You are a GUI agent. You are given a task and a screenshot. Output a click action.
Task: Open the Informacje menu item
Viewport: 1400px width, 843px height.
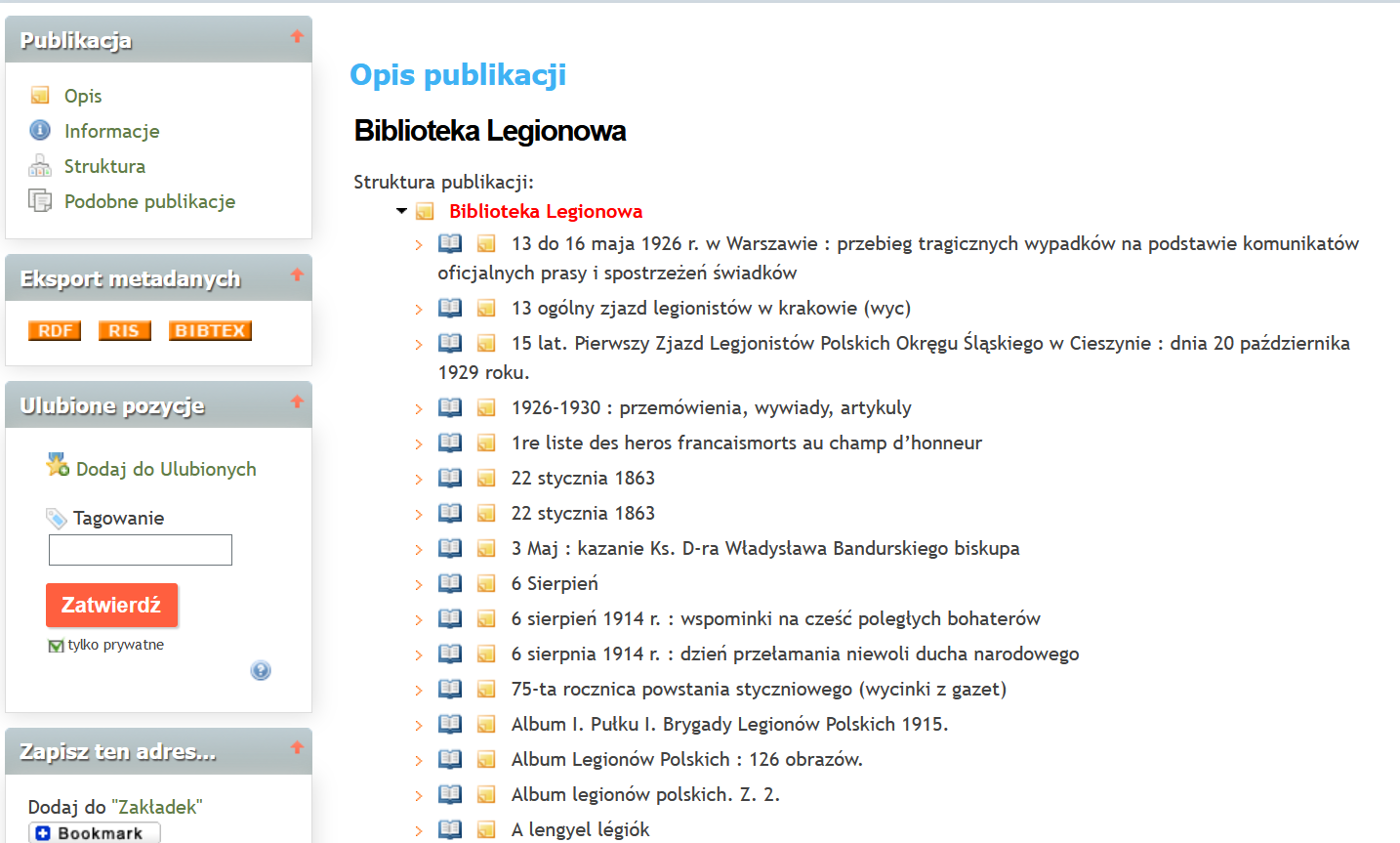(x=111, y=131)
